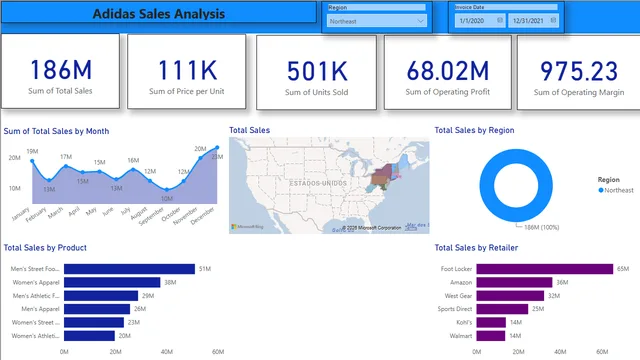
Task: Click the Invoice Date slicer header label
Action: coord(469,7)
